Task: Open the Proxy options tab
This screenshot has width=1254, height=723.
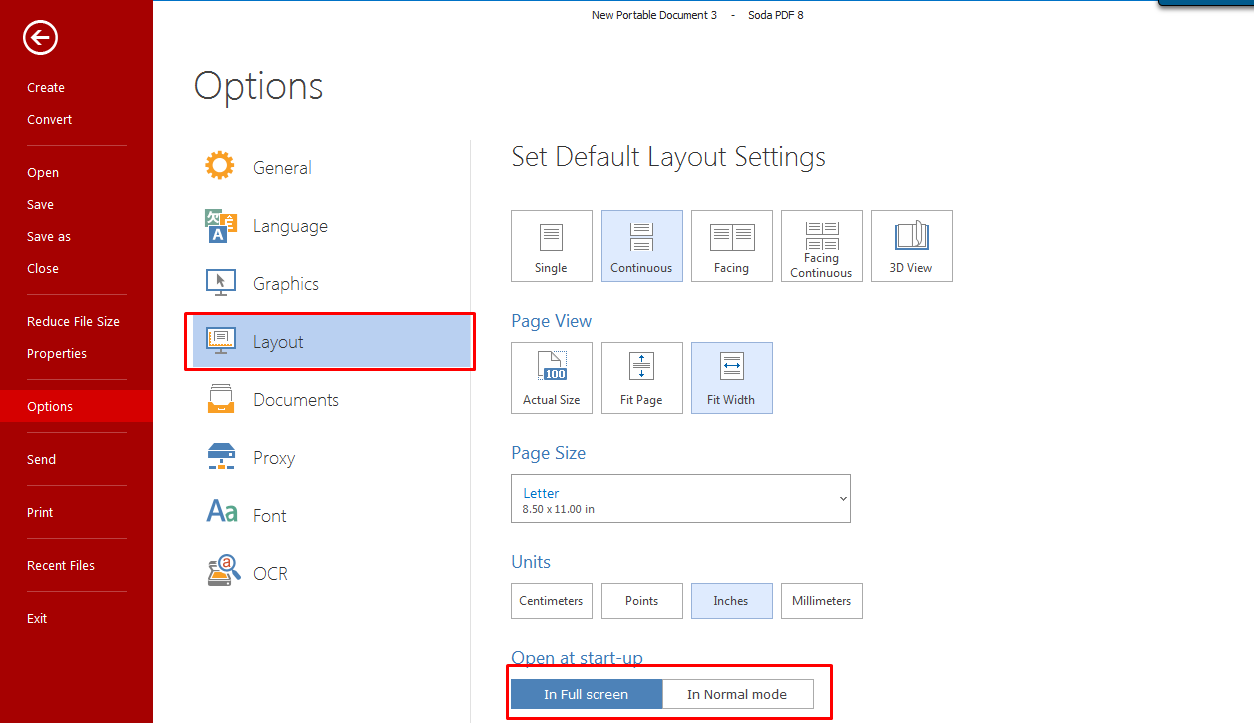Action: coord(330,458)
